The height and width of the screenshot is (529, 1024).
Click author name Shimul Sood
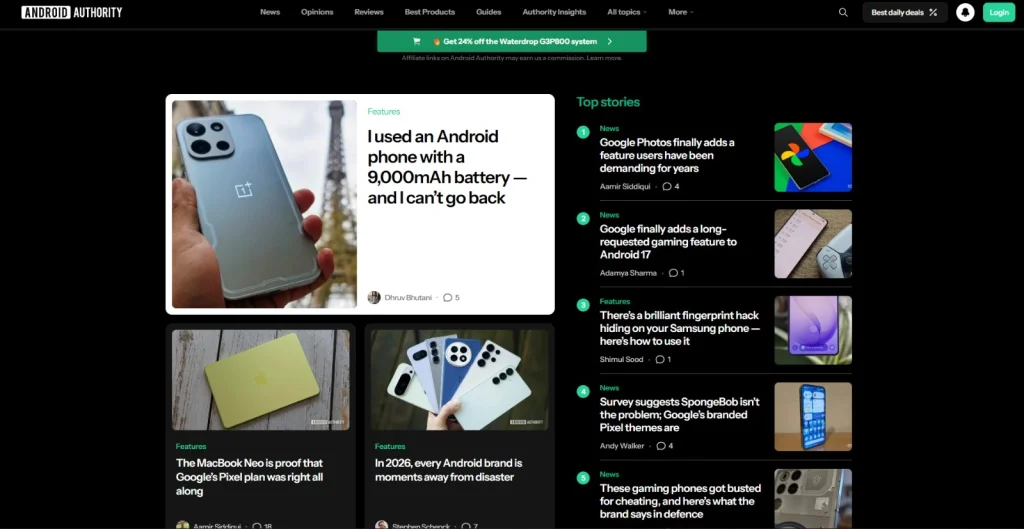pyautogui.click(x=621, y=360)
